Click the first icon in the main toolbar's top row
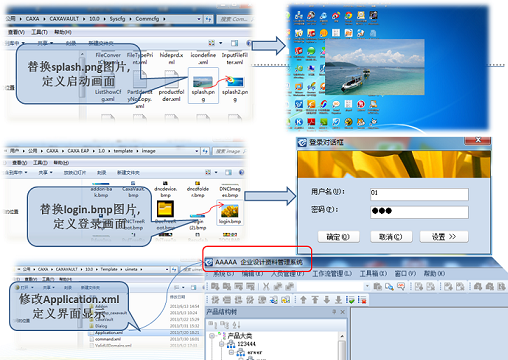 click(x=215, y=286)
